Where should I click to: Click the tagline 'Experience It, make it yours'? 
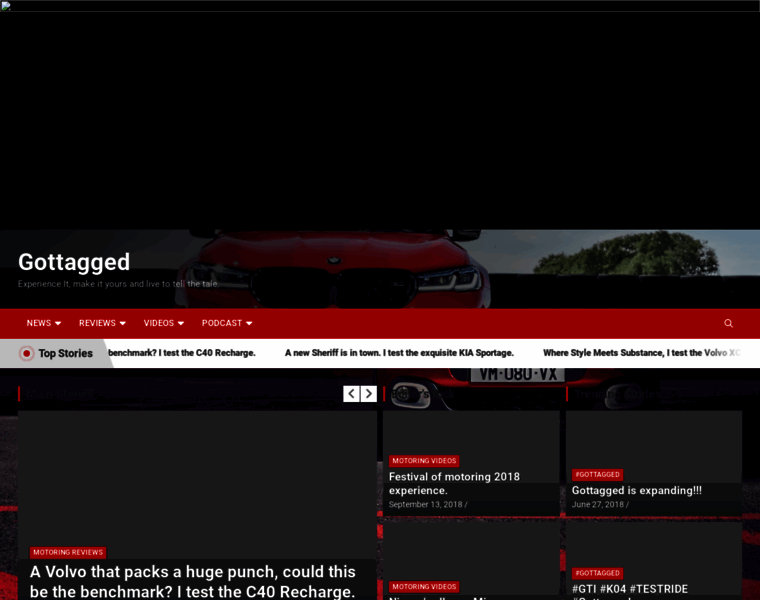coord(118,284)
